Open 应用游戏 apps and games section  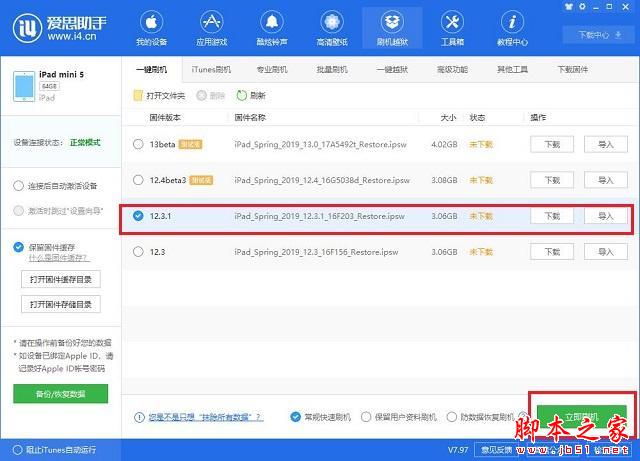(211, 28)
